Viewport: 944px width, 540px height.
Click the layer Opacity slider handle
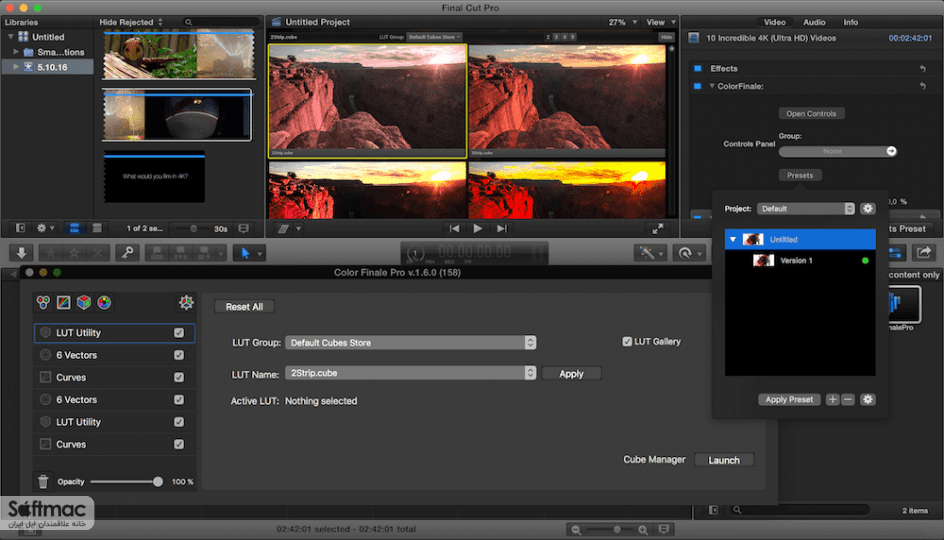(158, 482)
